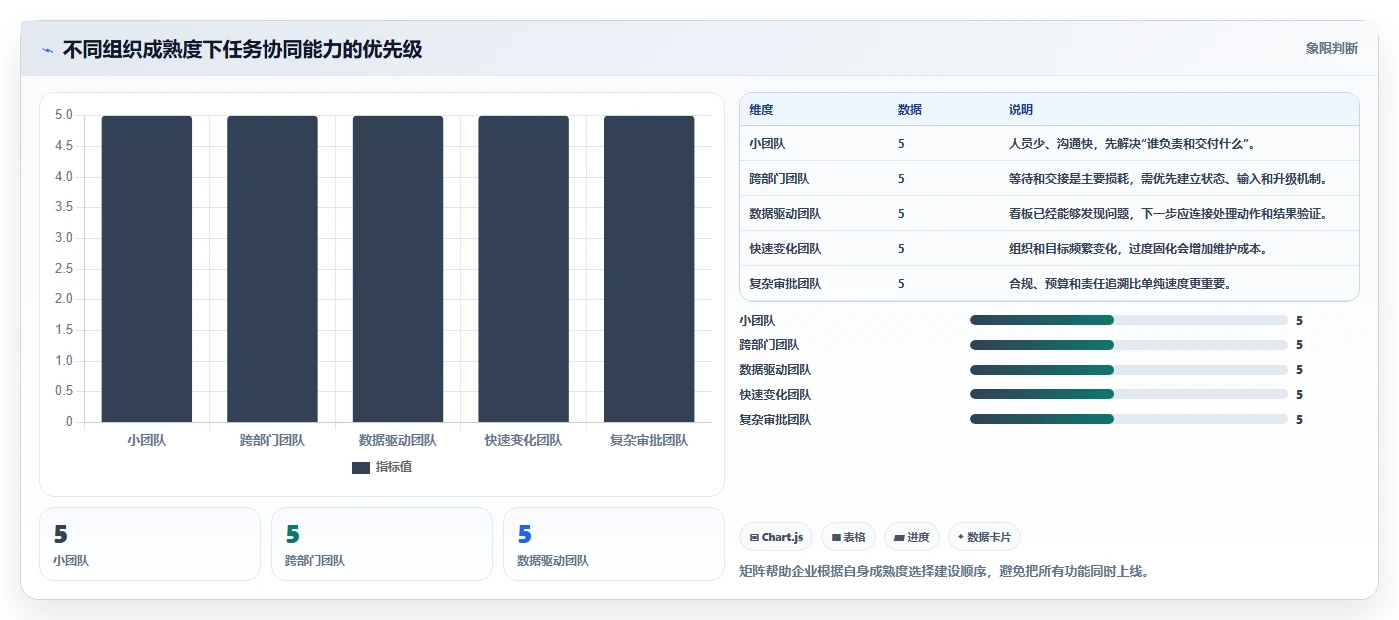Screen dimensions: 1399x620
Task: Click the 小团队 x-axis label
Action: point(147,440)
